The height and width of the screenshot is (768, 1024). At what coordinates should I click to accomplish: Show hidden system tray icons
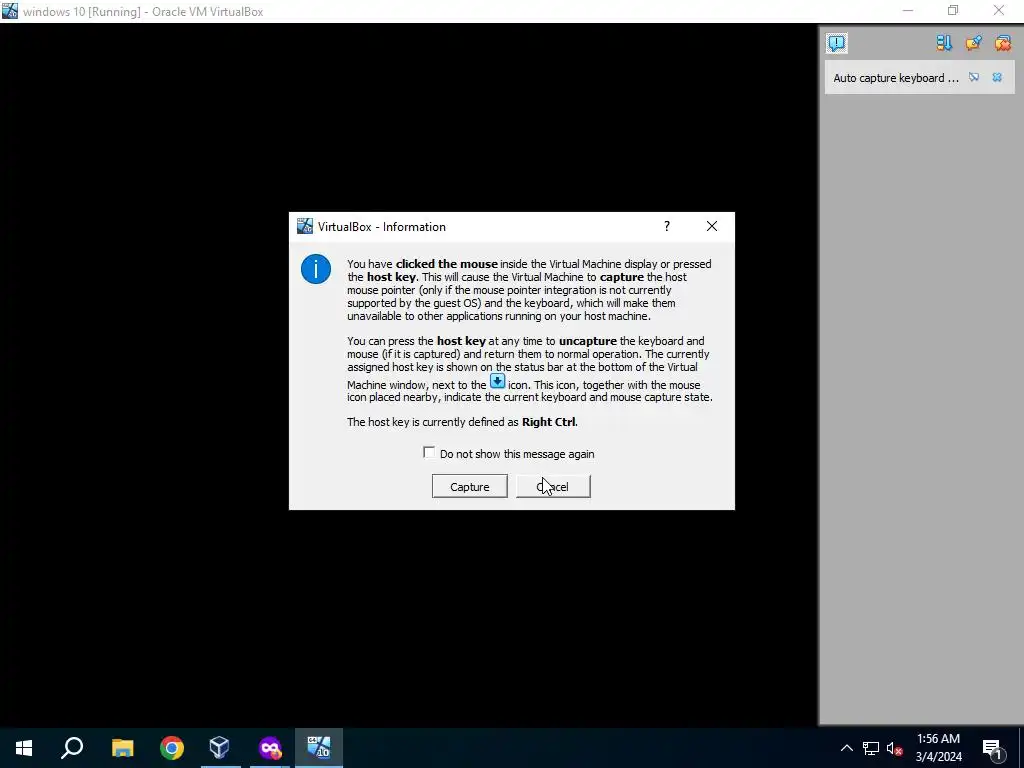tap(846, 748)
